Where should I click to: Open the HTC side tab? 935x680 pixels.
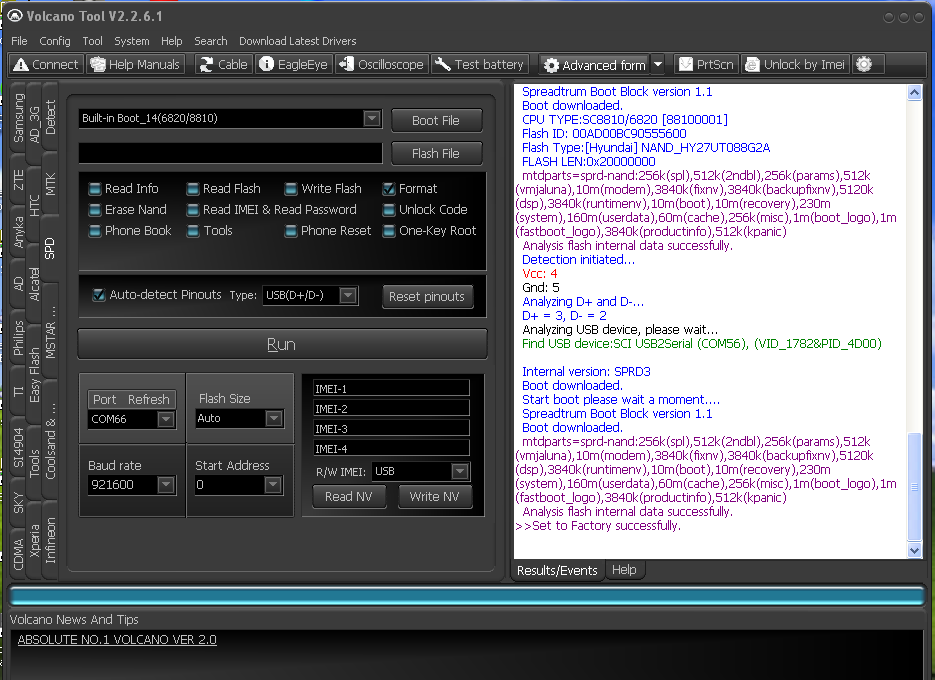tap(35, 205)
